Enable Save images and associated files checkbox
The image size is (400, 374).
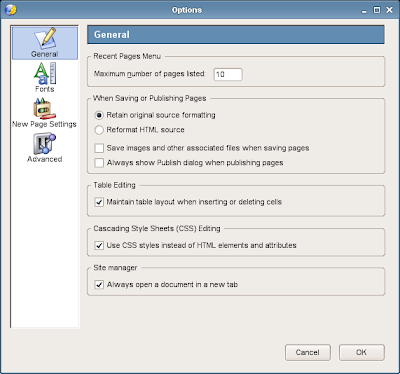(x=99, y=148)
